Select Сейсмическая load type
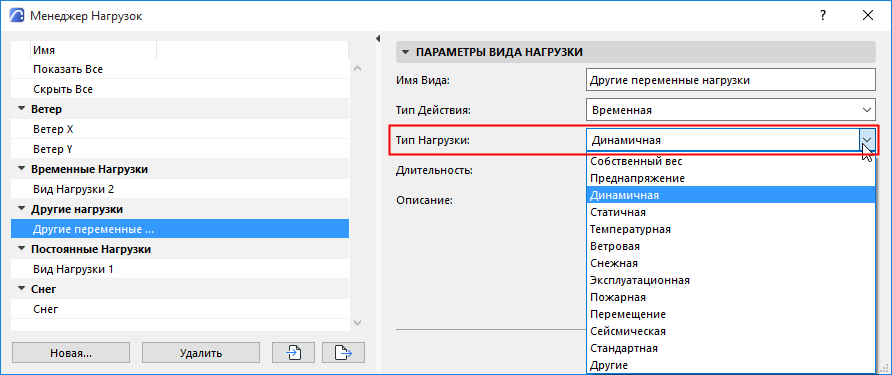The height and width of the screenshot is (375, 892). pos(730,331)
